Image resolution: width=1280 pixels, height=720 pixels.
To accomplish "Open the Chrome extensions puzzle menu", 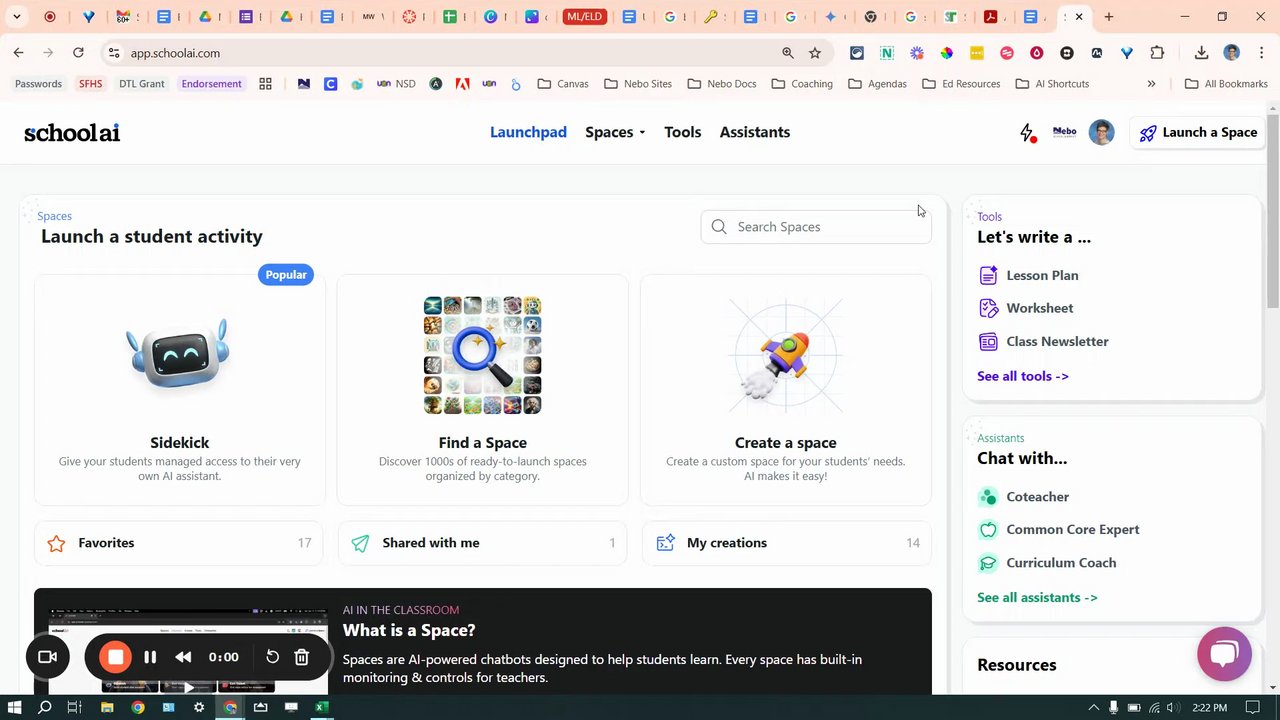I will point(1157,53).
